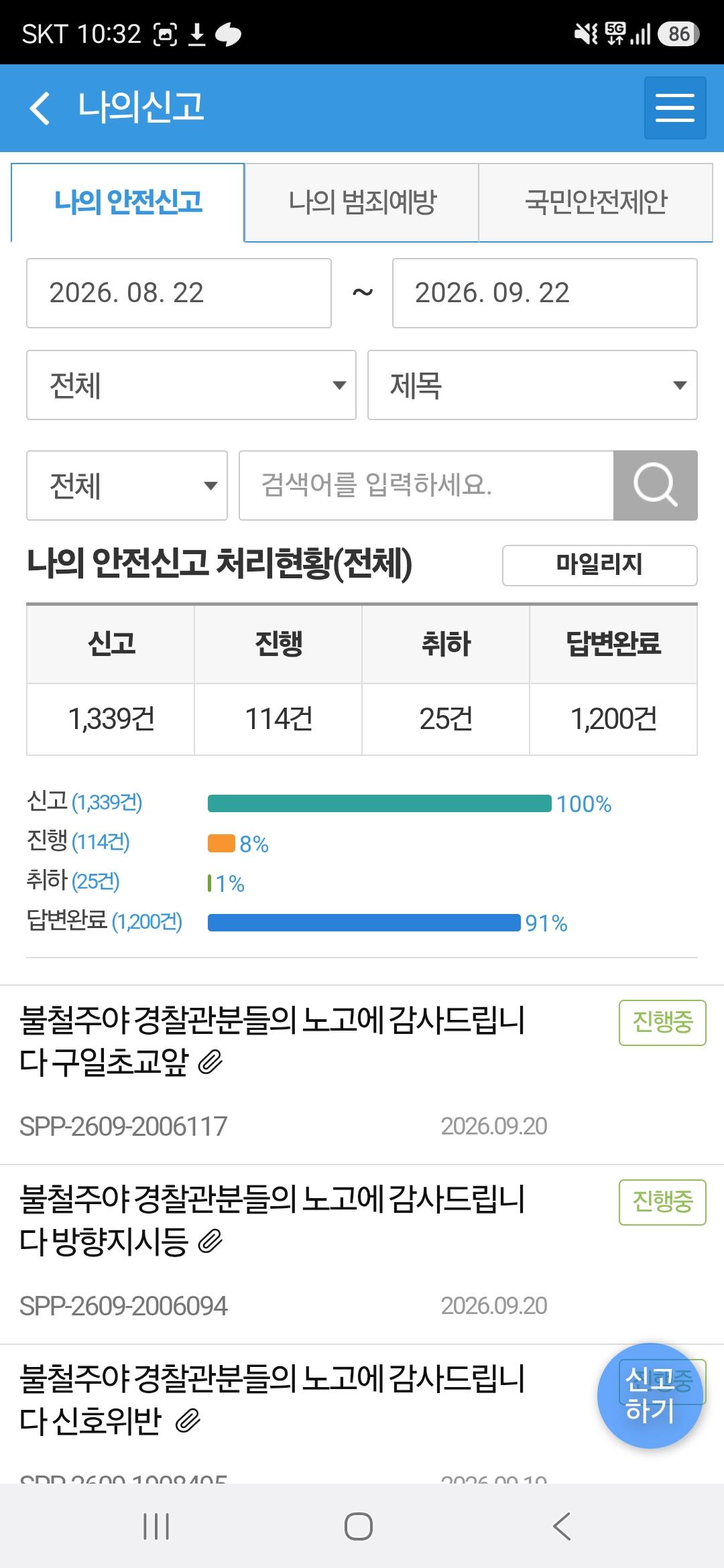
Task: Click the 검색어를 입력하세요 search field
Action: coord(426,485)
